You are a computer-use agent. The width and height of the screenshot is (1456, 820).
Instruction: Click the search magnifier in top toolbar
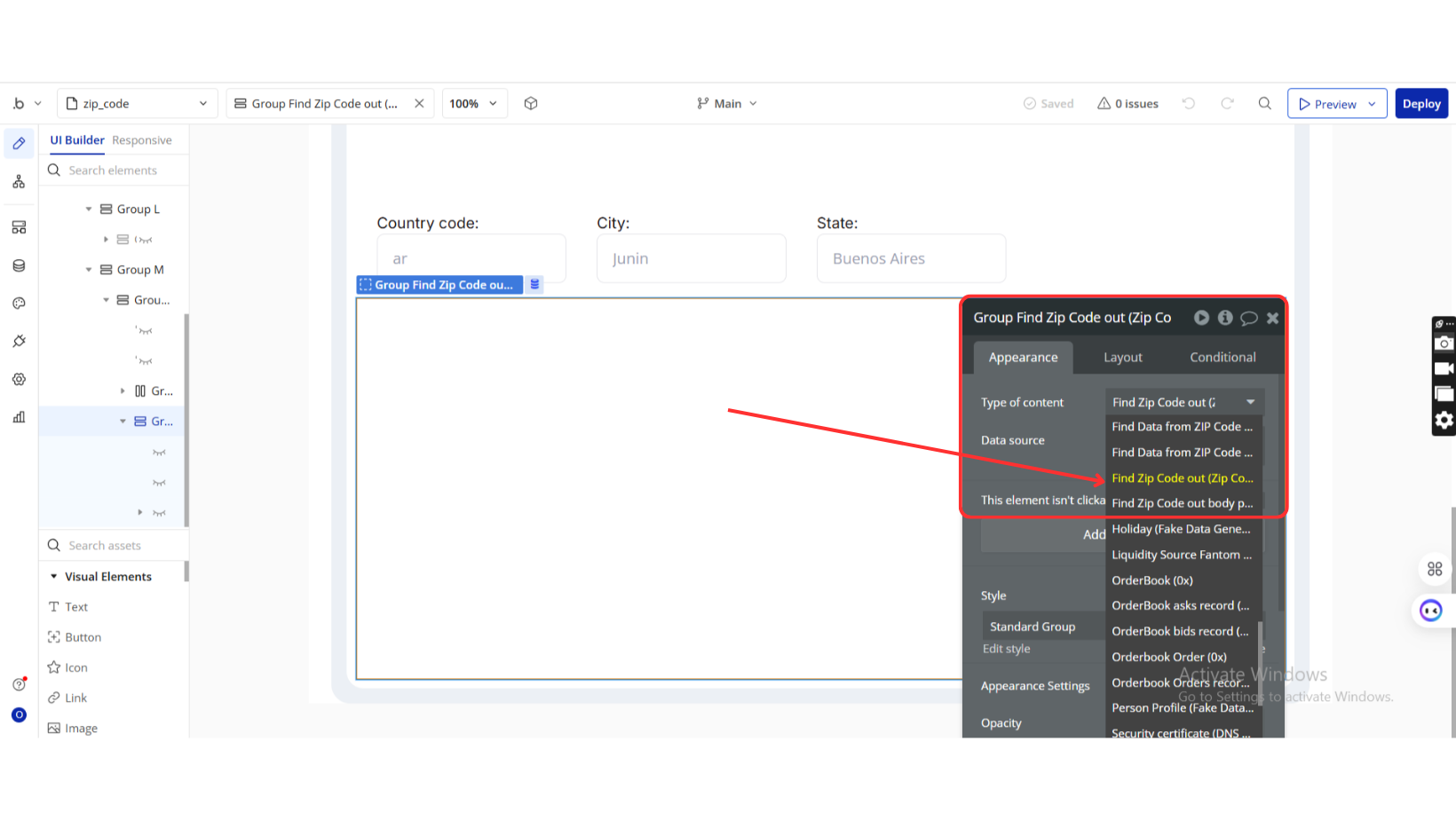[x=1264, y=104]
